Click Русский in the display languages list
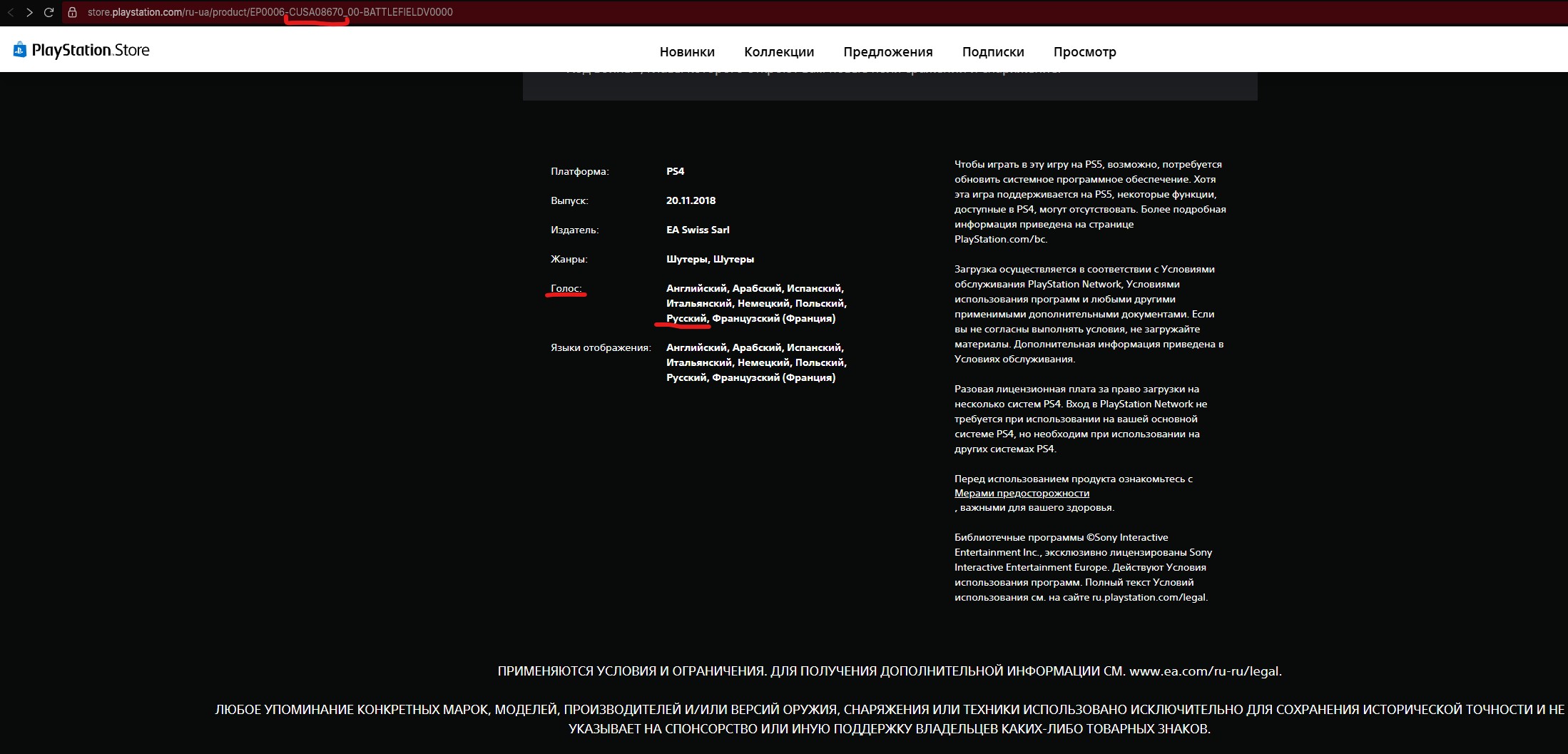Image resolution: width=1568 pixels, height=754 pixels. click(x=686, y=377)
